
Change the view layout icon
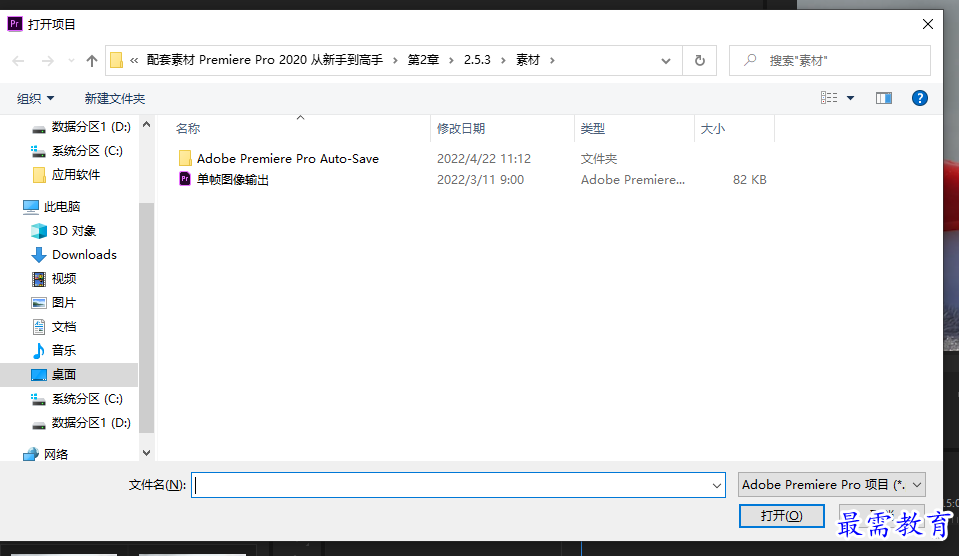[829, 98]
